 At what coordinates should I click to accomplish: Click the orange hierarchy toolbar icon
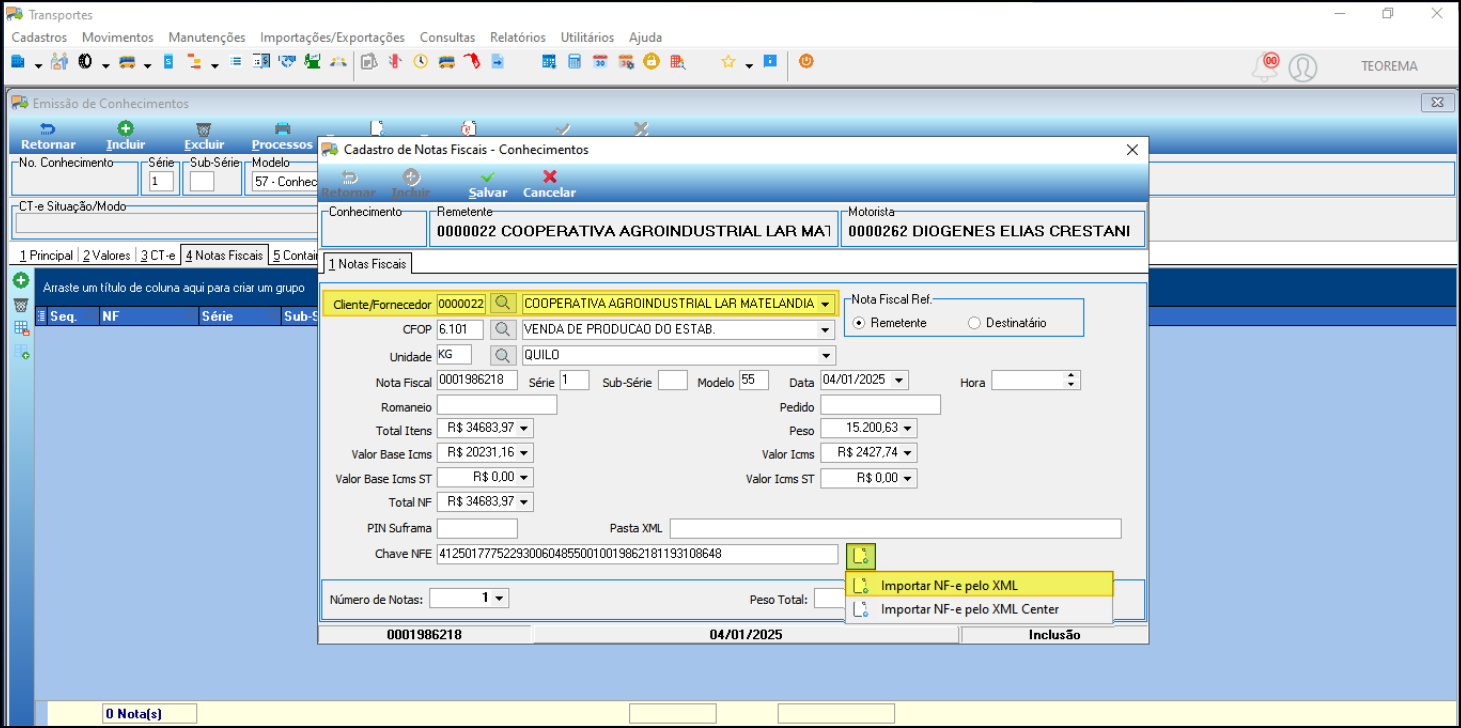click(x=194, y=62)
